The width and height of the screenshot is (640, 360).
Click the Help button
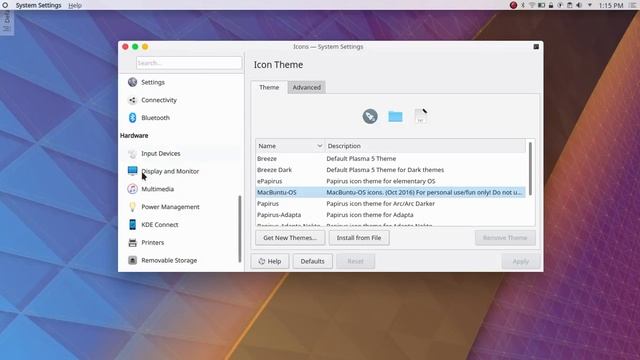(x=270, y=261)
